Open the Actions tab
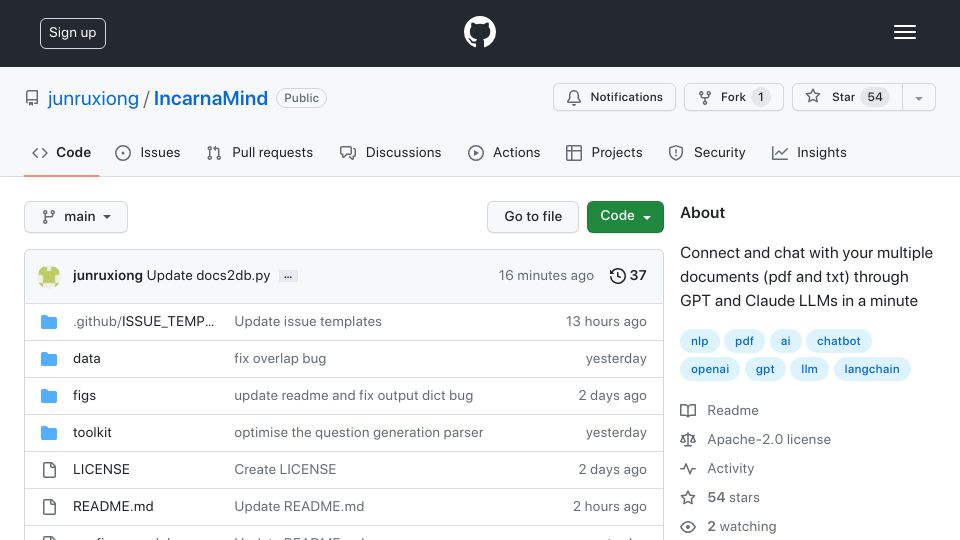The height and width of the screenshot is (540, 960). pos(504,152)
